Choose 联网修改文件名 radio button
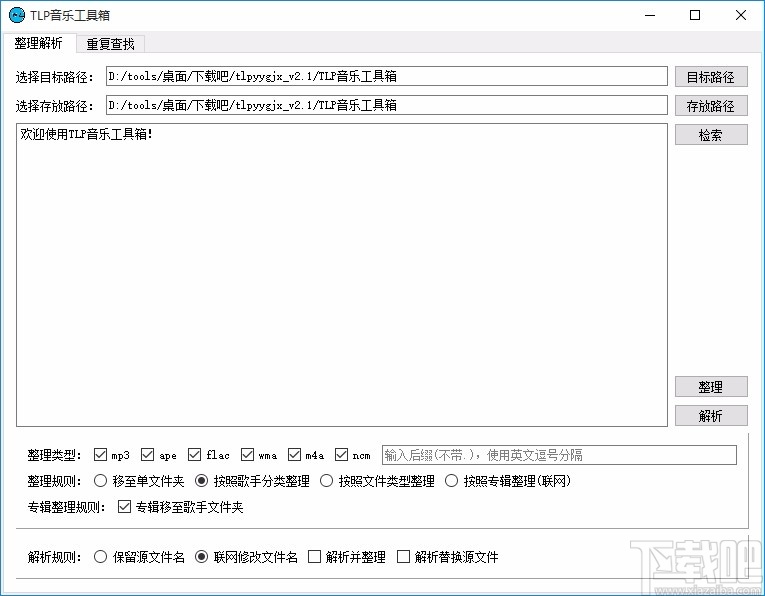Screen dimensions: 765x596 [x=201, y=556]
